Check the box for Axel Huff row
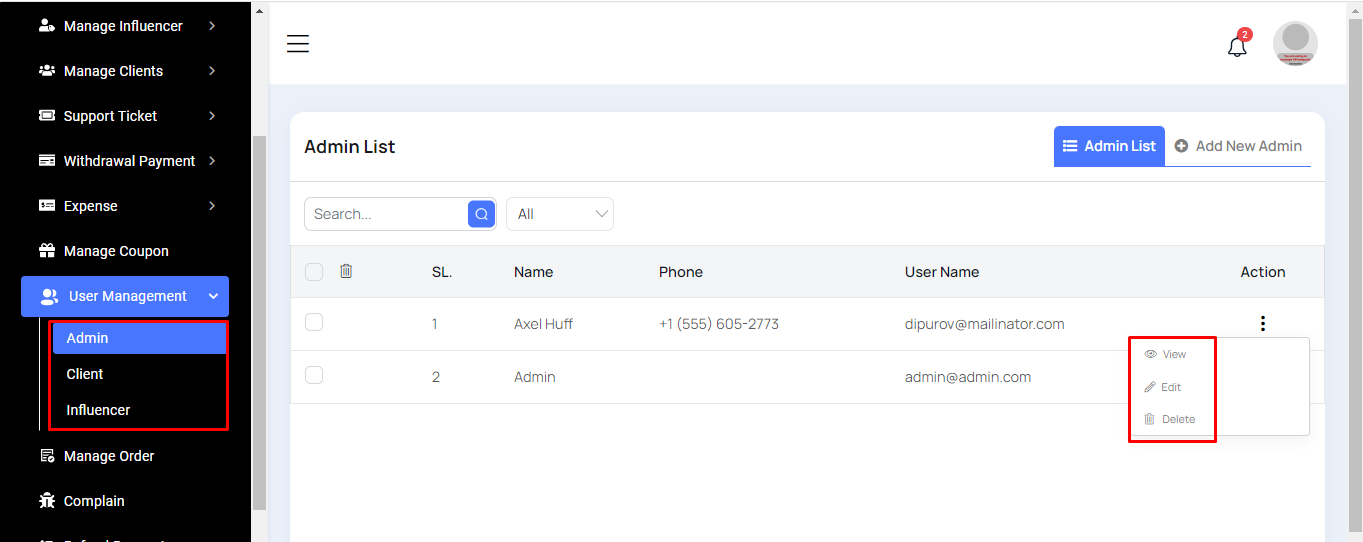This screenshot has width=1363, height=542. (314, 322)
